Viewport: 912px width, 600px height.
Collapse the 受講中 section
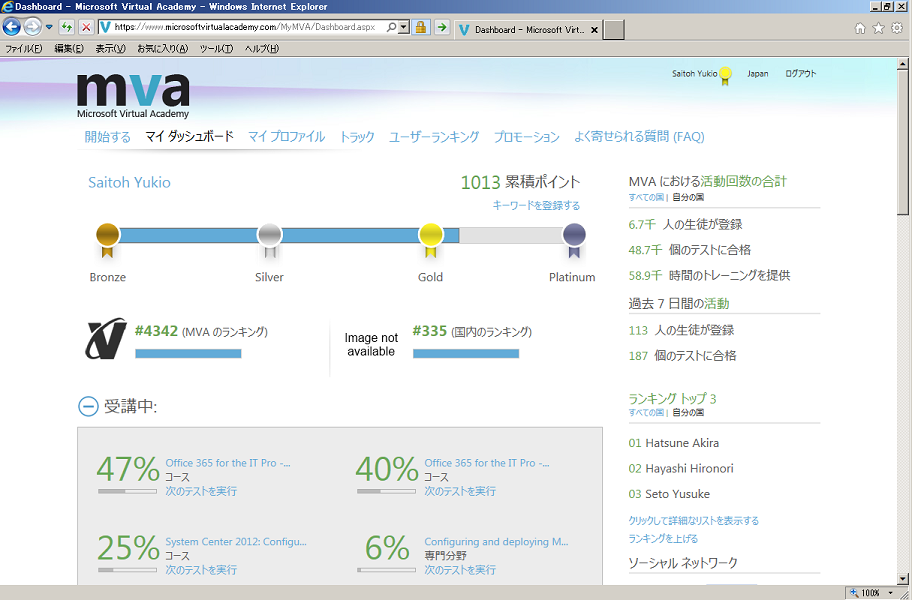[88, 406]
